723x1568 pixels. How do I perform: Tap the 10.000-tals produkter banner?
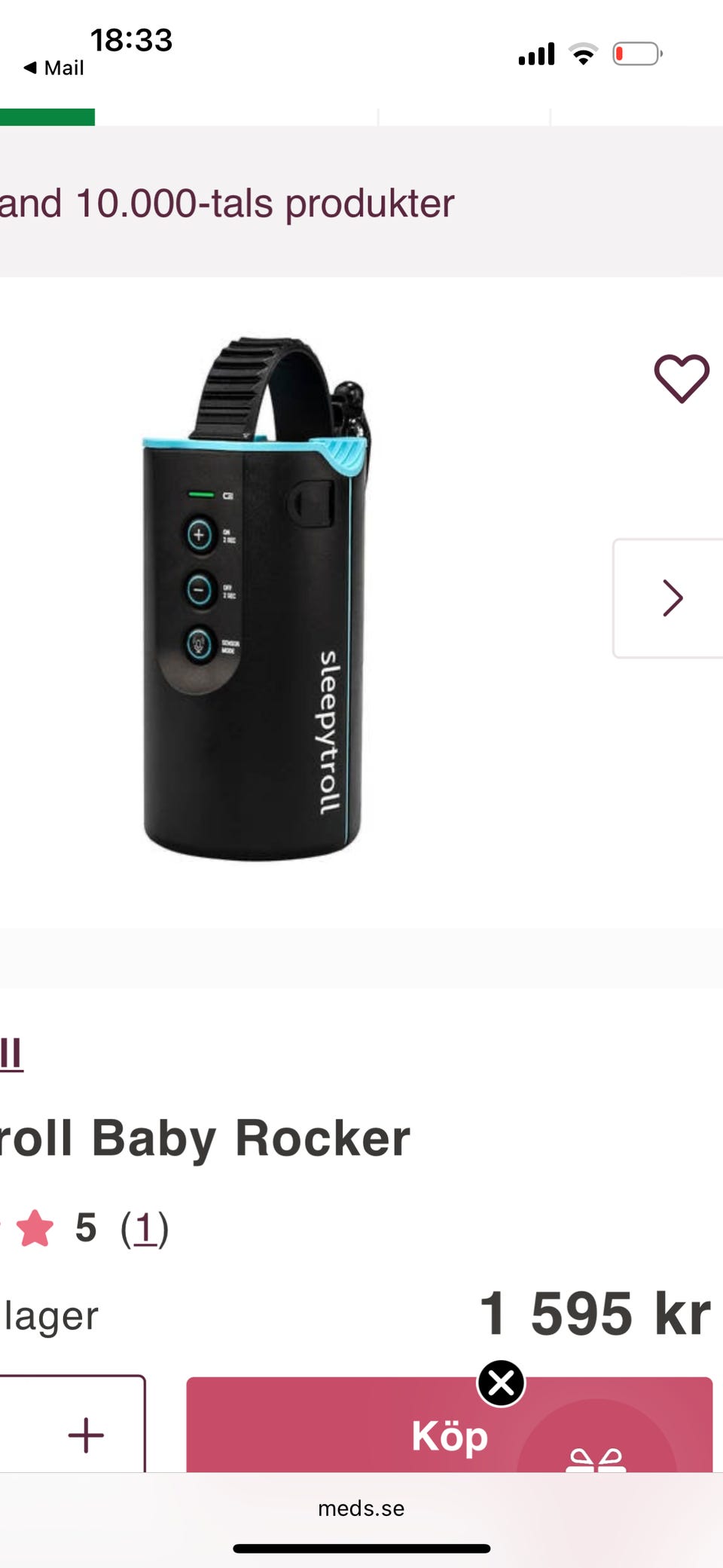[227, 203]
